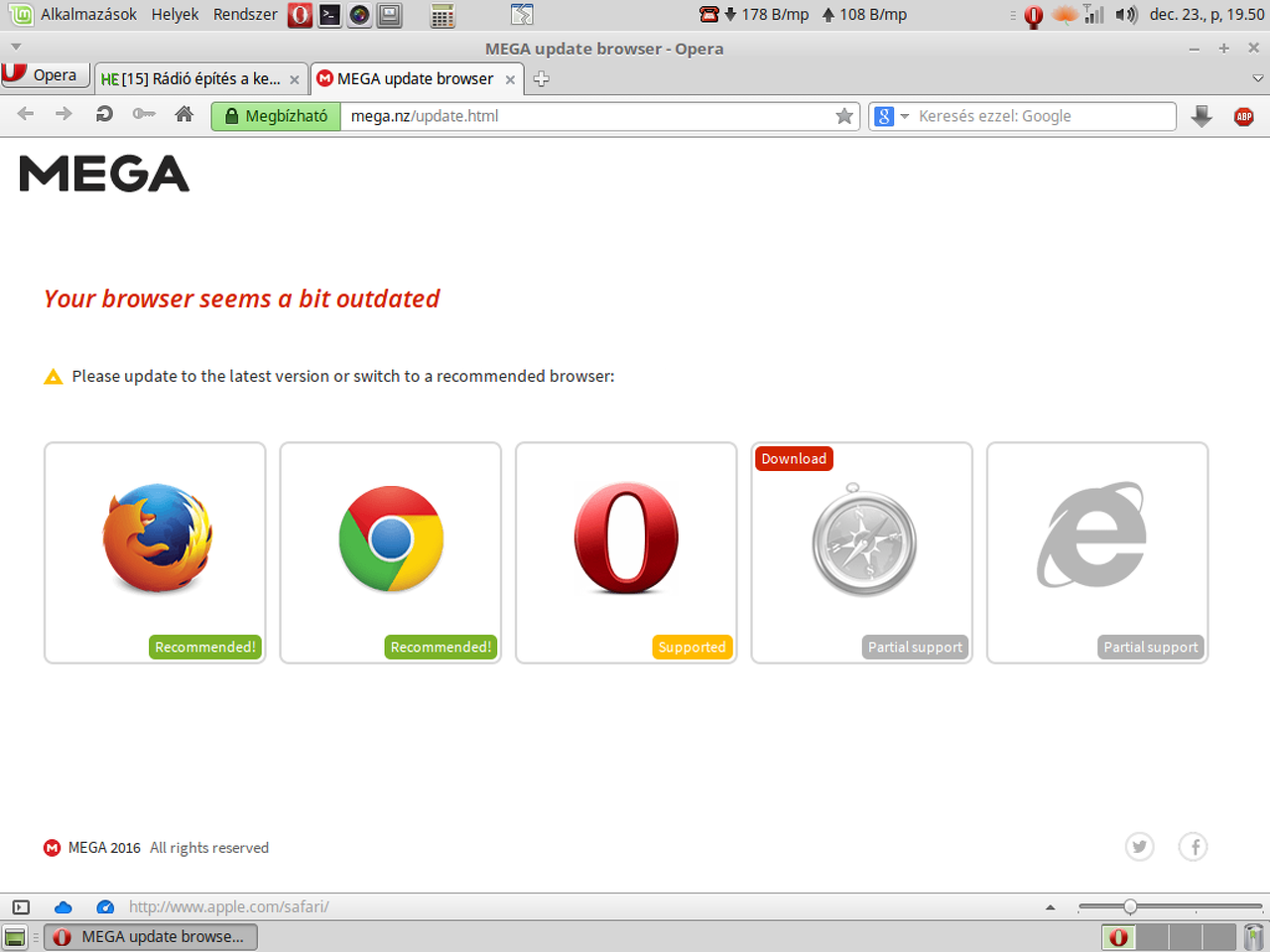Reload the current page
Image resolution: width=1270 pixels, height=952 pixels.
pos(104,115)
